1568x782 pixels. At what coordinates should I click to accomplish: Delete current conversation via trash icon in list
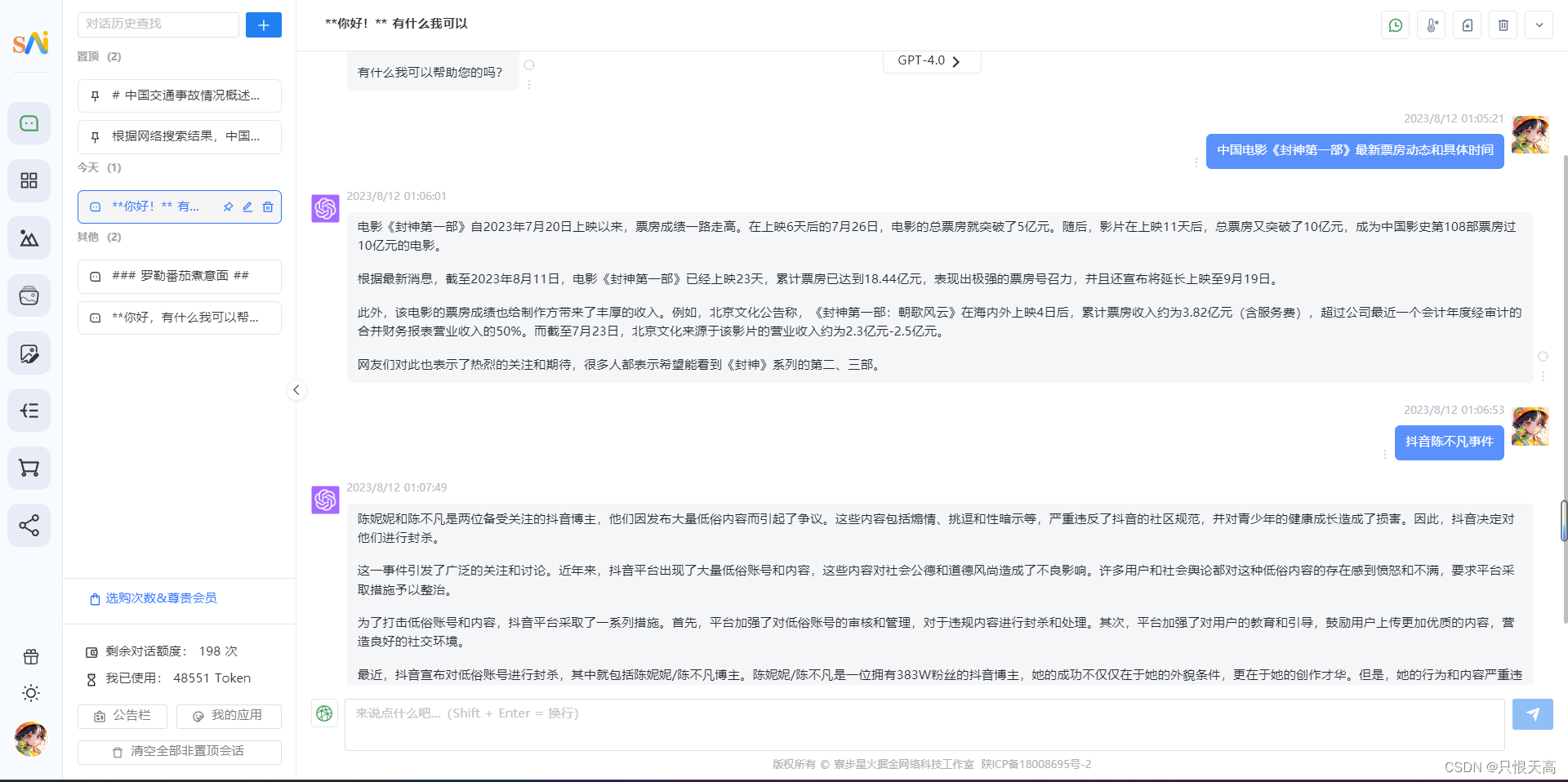pyautogui.click(x=268, y=207)
